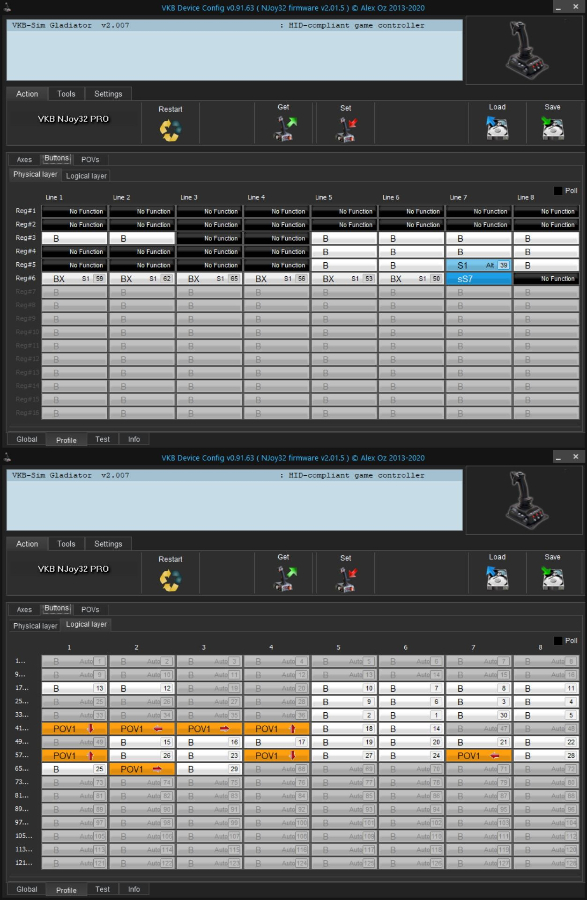The height and width of the screenshot is (900, 587).
Task: Click joystick image in the Physical layer window
Action: click(525, 49)
